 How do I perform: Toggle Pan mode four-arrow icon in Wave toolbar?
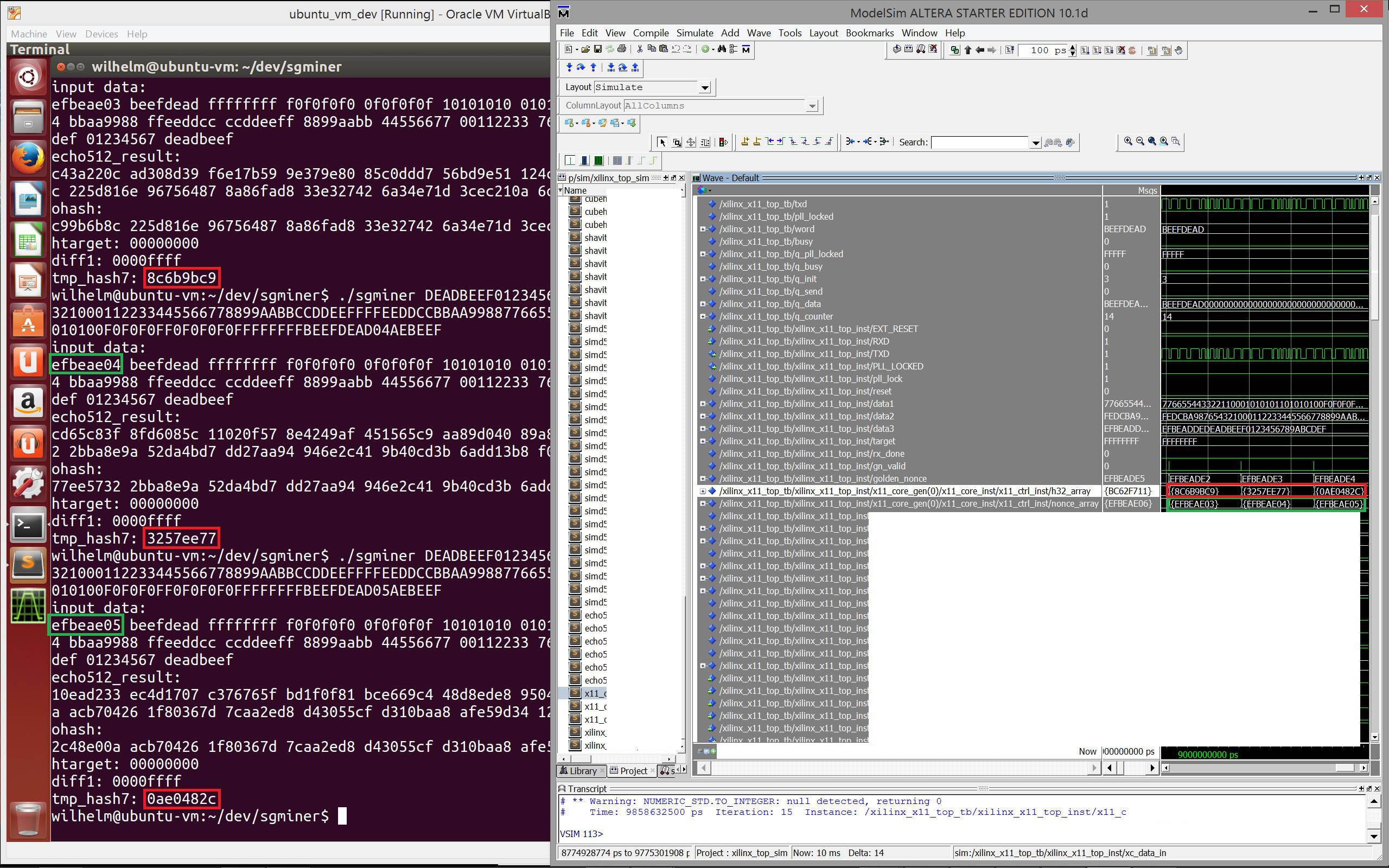click(691, 142)
